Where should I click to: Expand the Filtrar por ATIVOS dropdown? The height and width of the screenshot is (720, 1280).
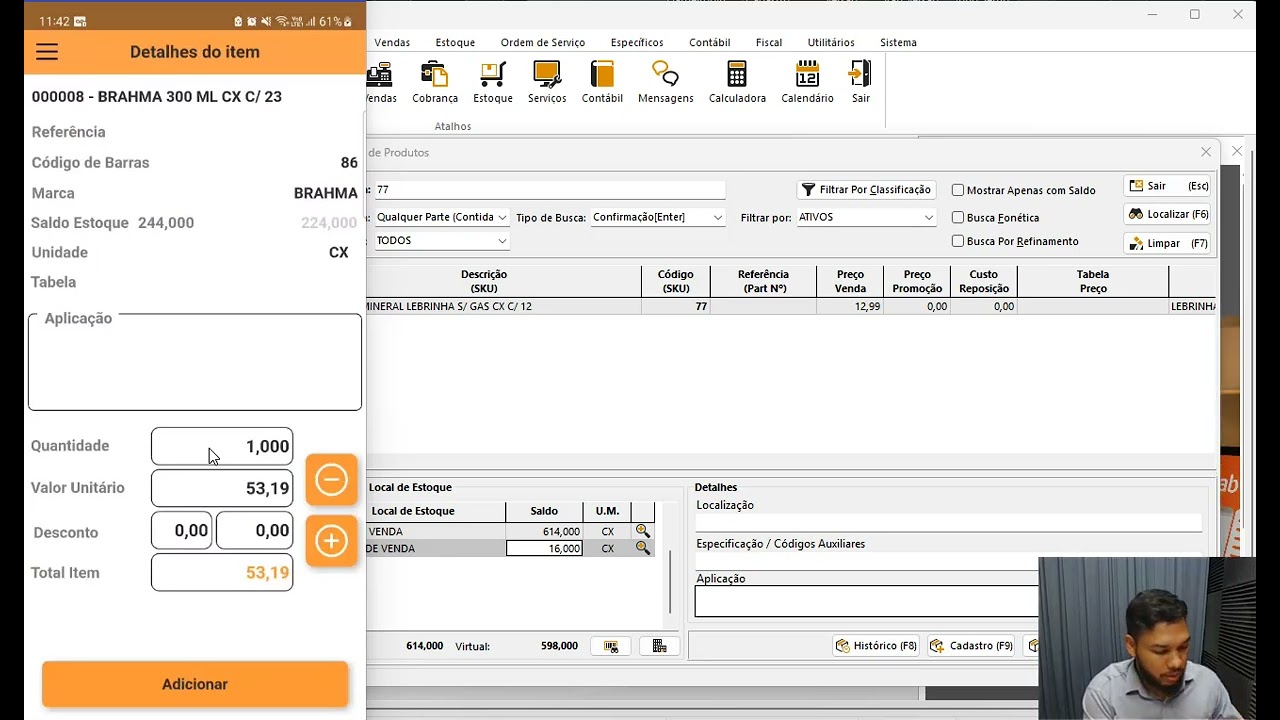click(928, 217)
